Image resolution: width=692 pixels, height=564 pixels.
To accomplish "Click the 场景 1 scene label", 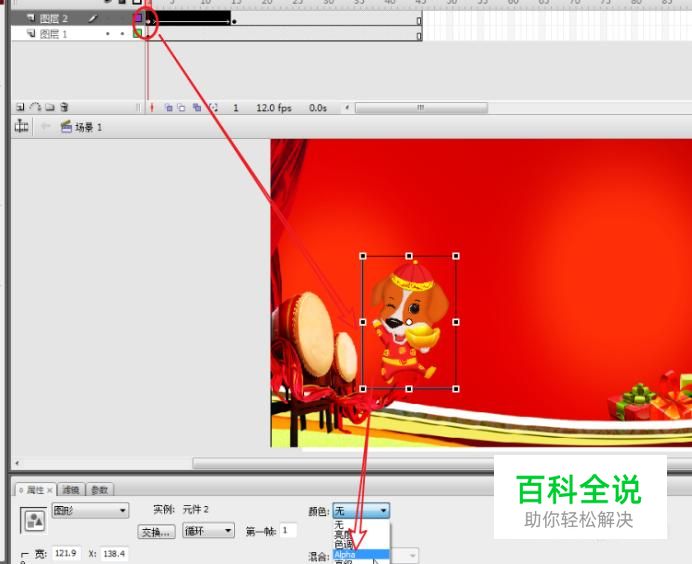I will (x=88, y=128).
